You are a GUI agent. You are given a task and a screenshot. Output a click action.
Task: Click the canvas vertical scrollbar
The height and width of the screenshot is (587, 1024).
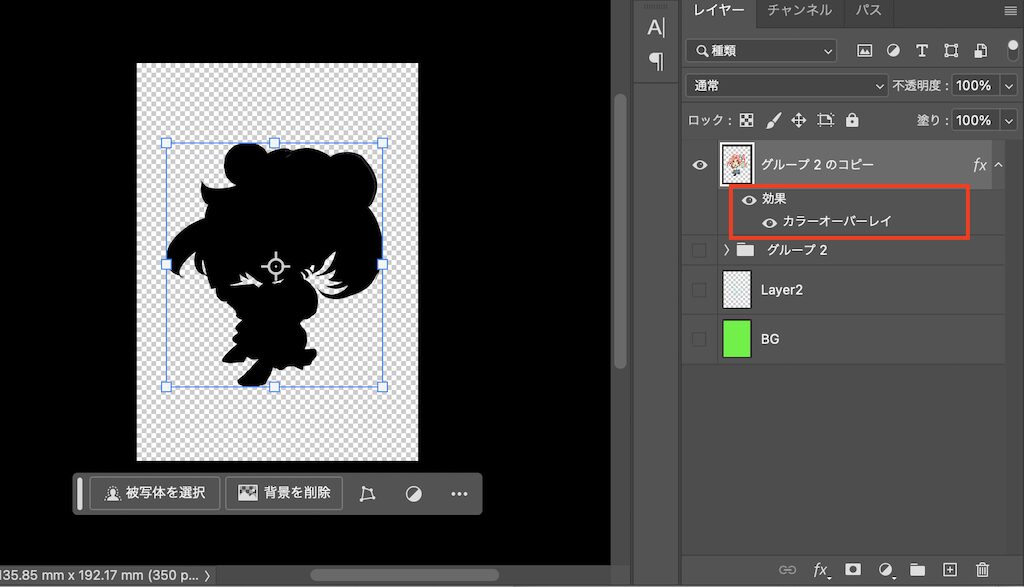620,231
